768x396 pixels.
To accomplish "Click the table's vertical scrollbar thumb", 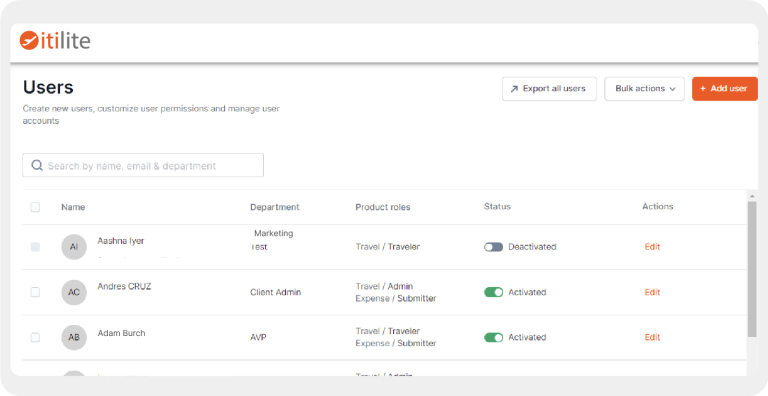I will click(752, 269).
